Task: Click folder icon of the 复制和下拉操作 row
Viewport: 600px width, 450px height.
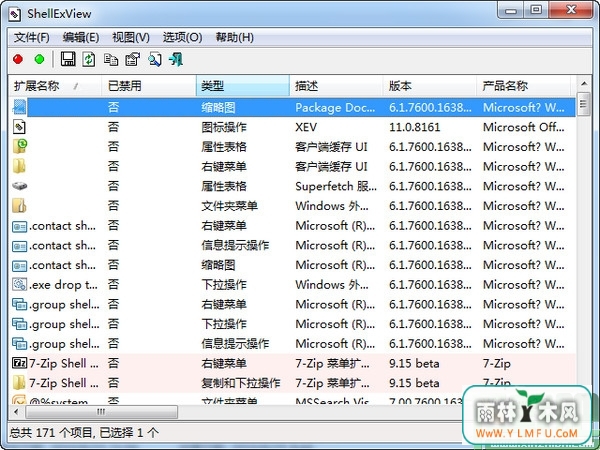Action: click(19, 383)
